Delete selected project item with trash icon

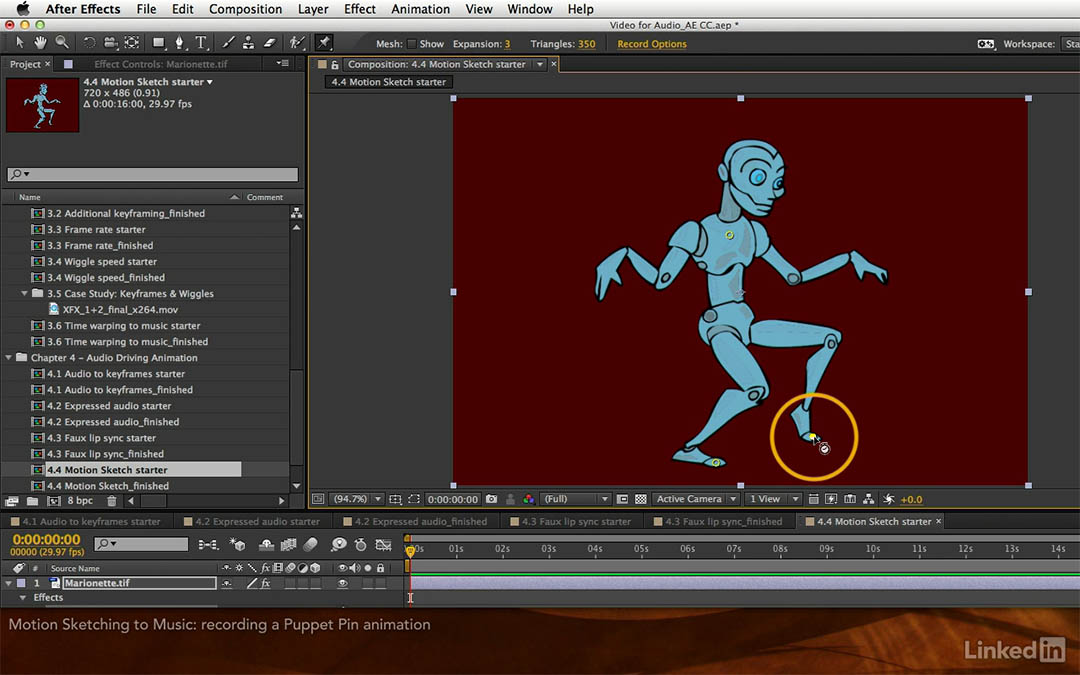112,501
